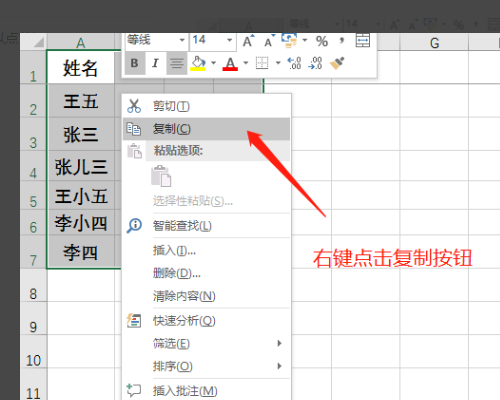Viewport: 500px width, 400px height.
Task: Open the font size dropdown 14
Action: click(229, 40)
